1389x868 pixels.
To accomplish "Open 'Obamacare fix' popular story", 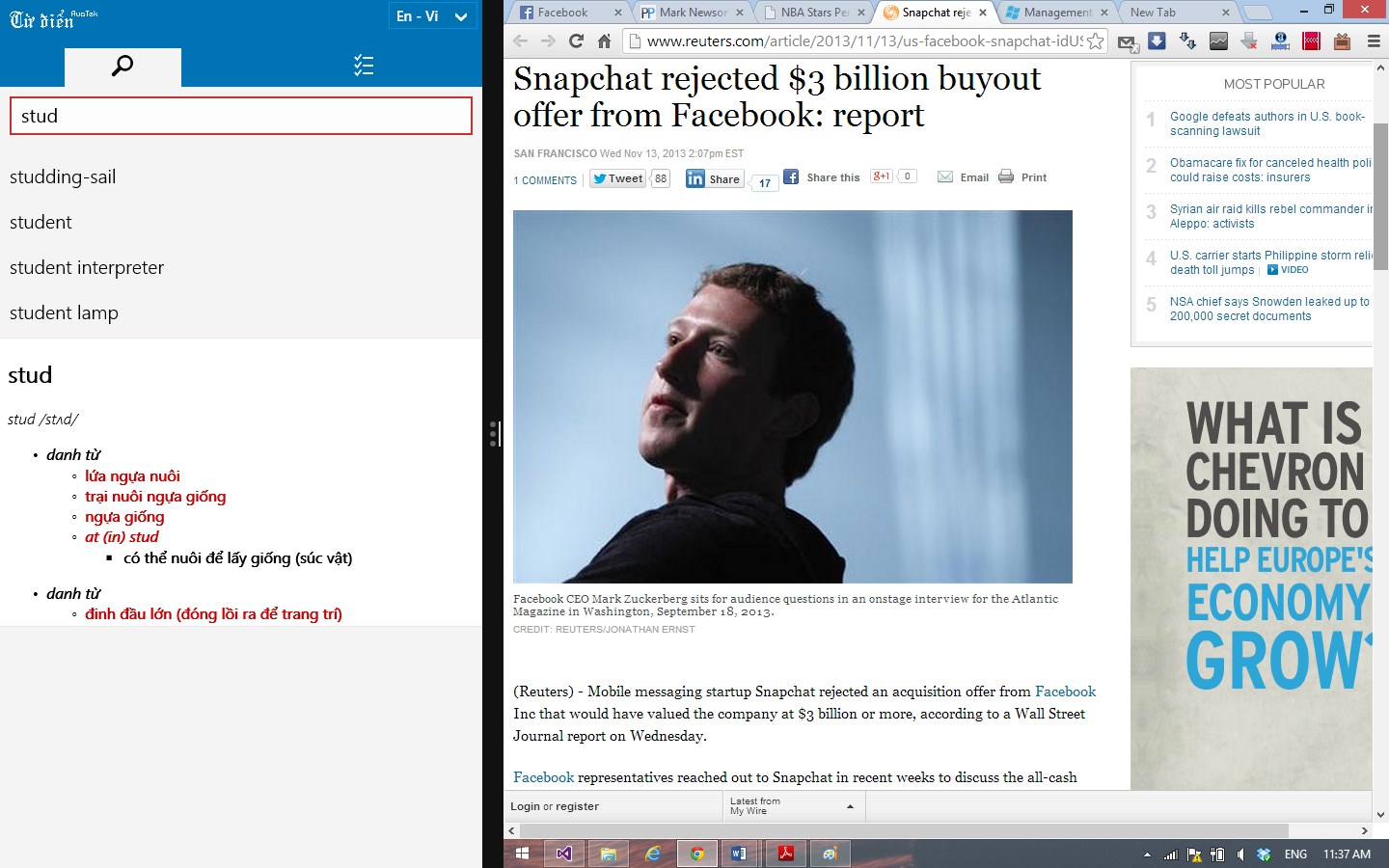I will [x=1270, y=170].
